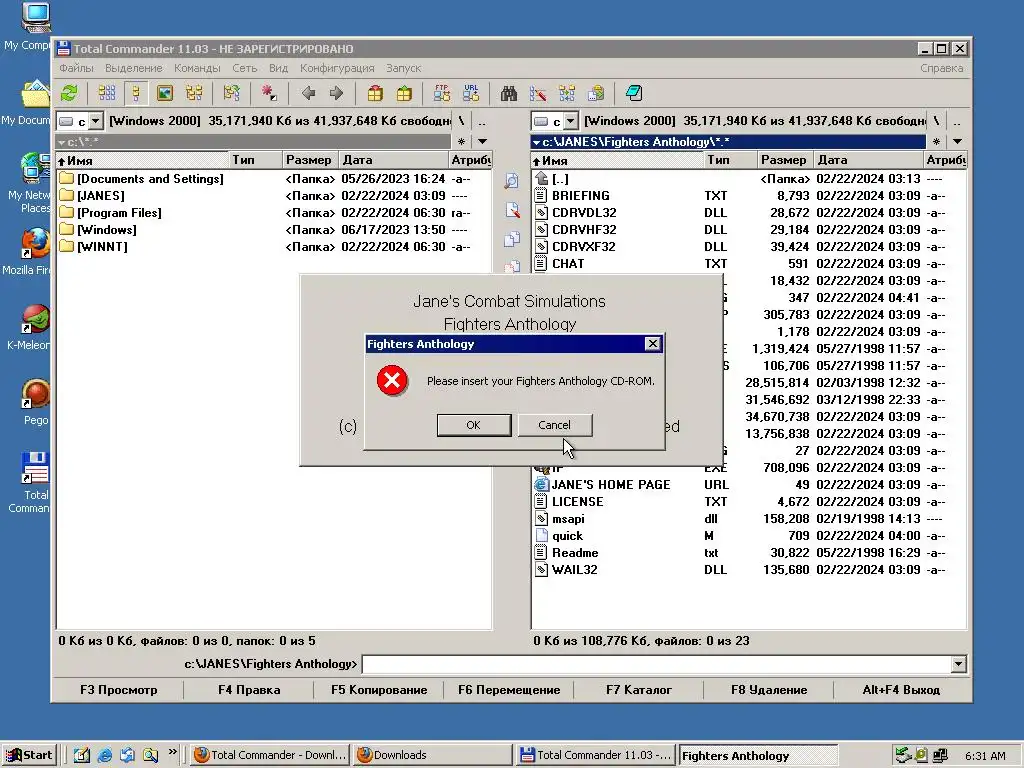The image size is (1024, 768).
Task: Select the detailed (full) view toolbar icon
Action: coord(136,93)
